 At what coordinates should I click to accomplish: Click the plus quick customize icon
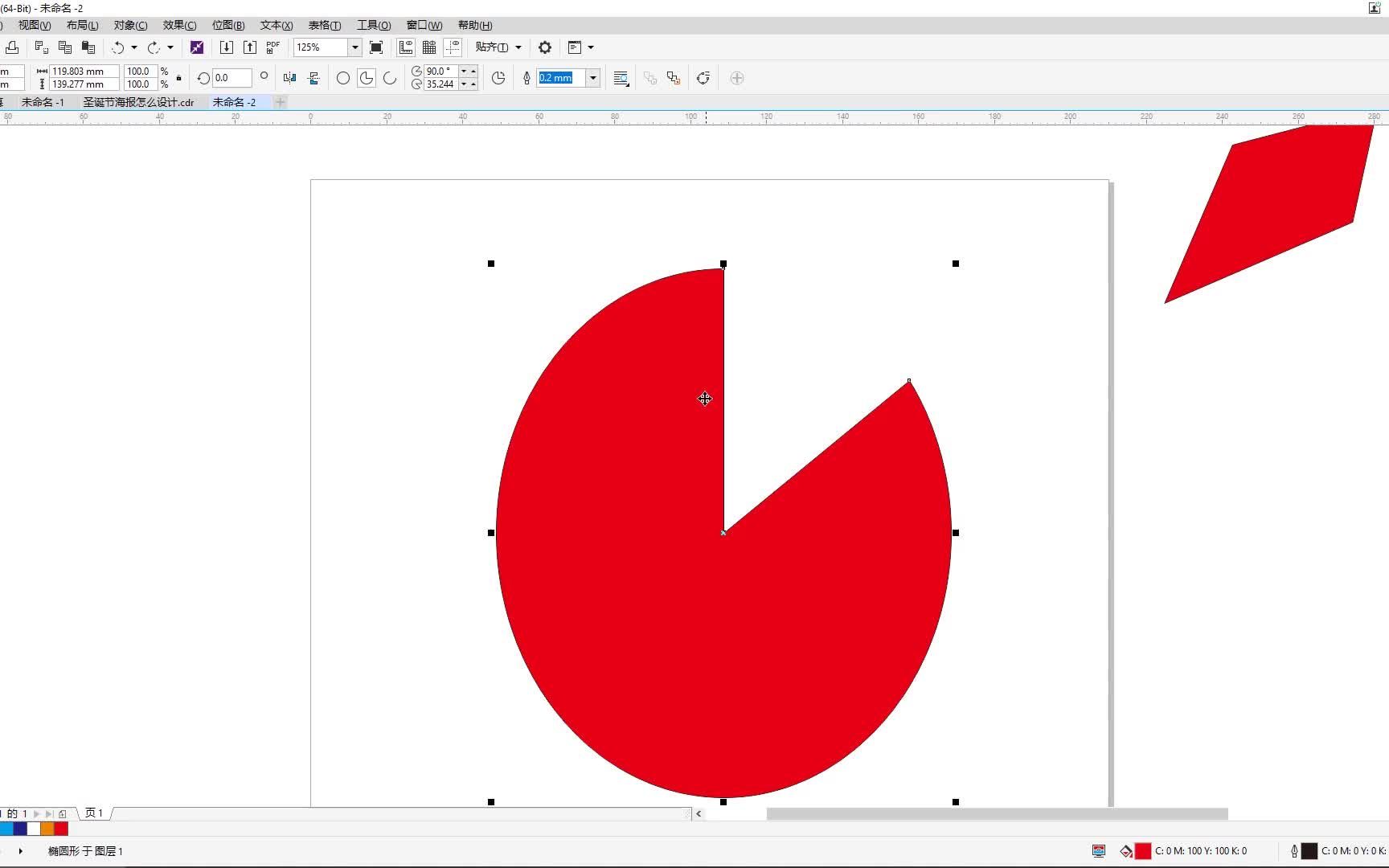point(736,78)
